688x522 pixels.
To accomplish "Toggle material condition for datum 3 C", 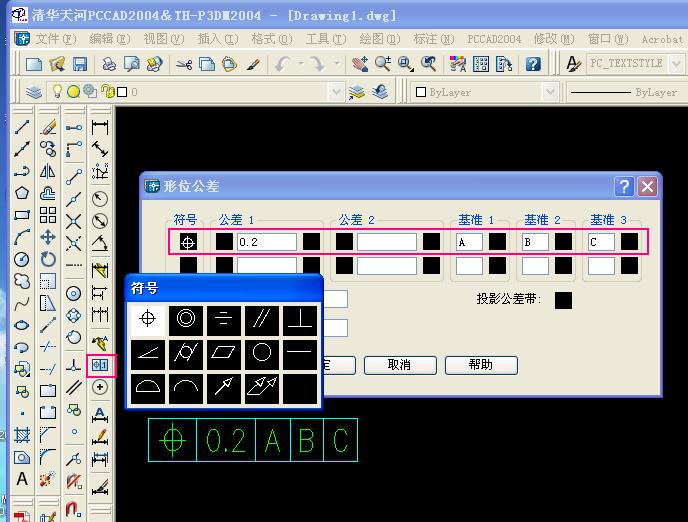I will [x=630, y=242].
